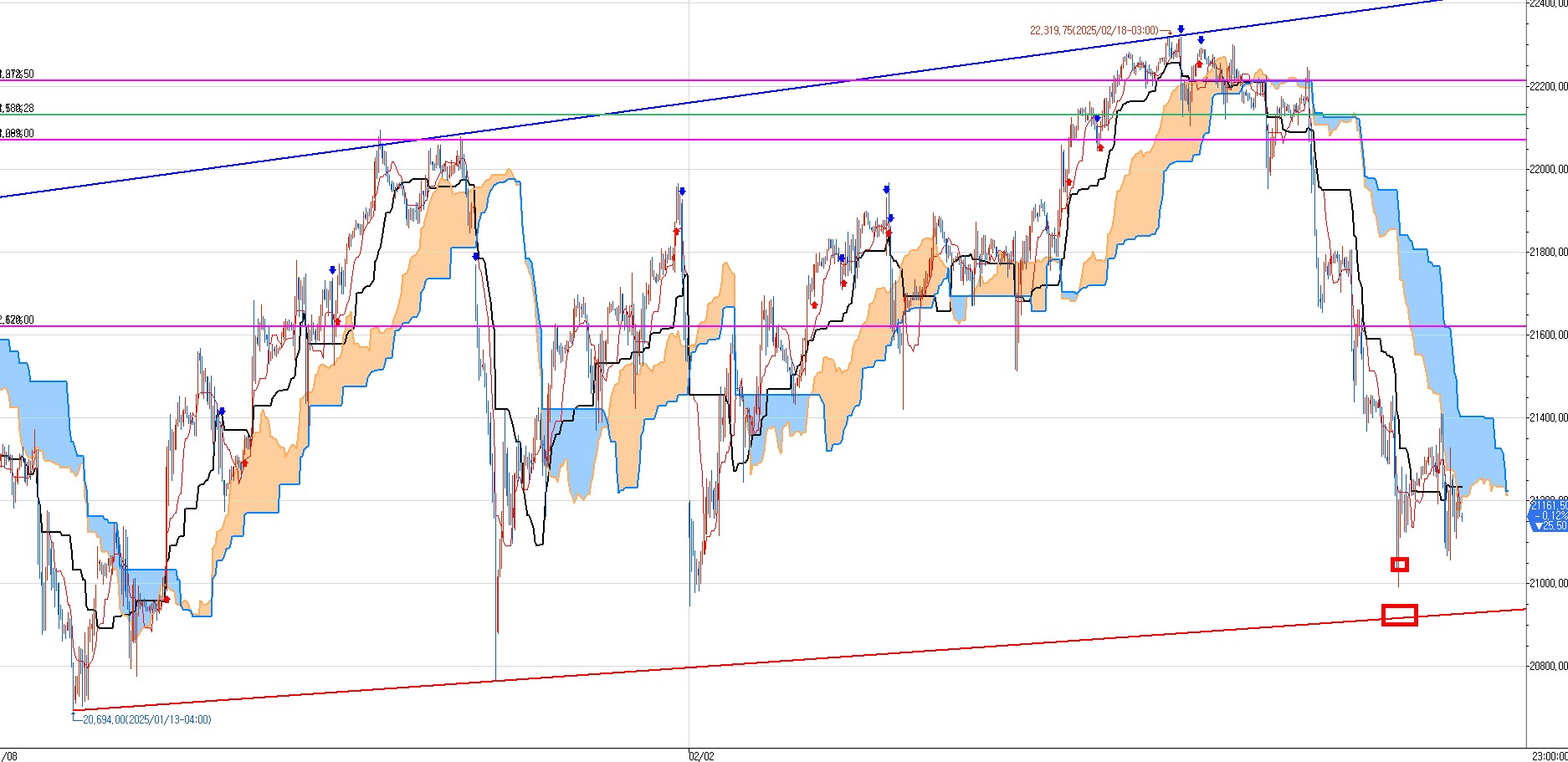Click the 21000.00 price axis label
This screenshot has height=762, width=1568.
[x=1548, y=583]
